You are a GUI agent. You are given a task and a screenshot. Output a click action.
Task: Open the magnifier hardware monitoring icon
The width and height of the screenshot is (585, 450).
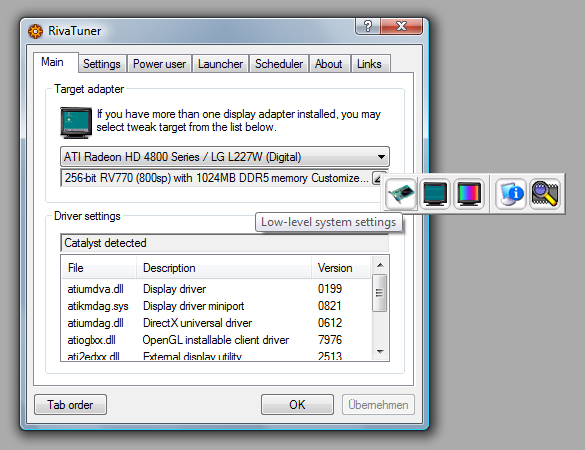[545, 194]
